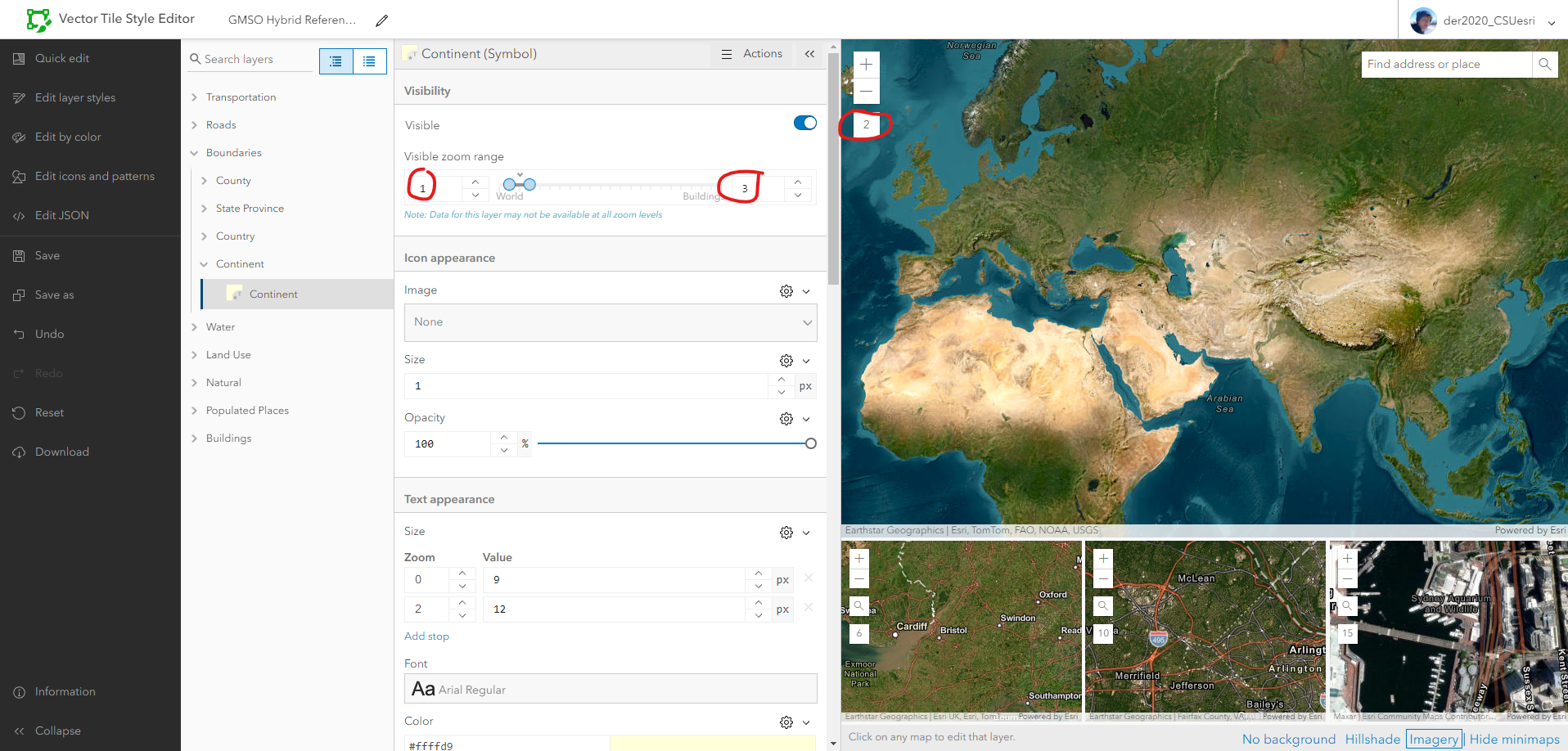Decrease the maximum visible zoom level
Screen dimensions: 1568x751
[798, 196]
